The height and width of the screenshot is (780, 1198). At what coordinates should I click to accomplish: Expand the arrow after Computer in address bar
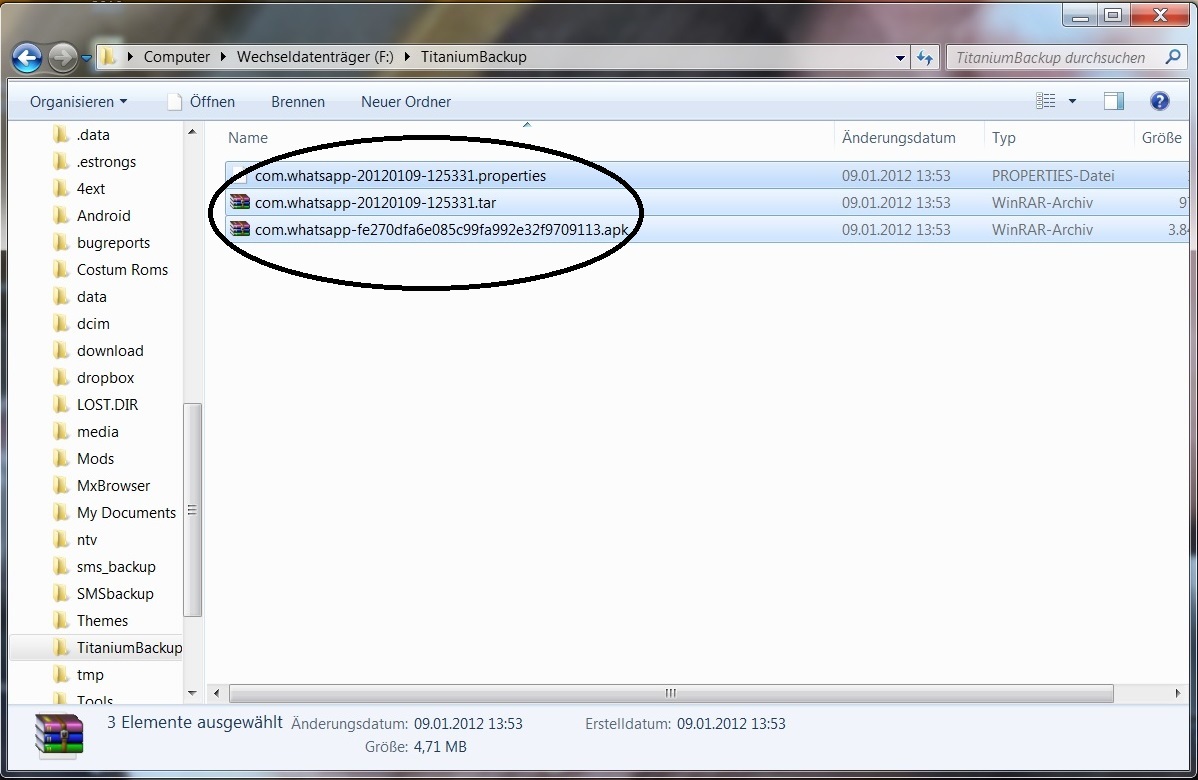pos(223,57)
